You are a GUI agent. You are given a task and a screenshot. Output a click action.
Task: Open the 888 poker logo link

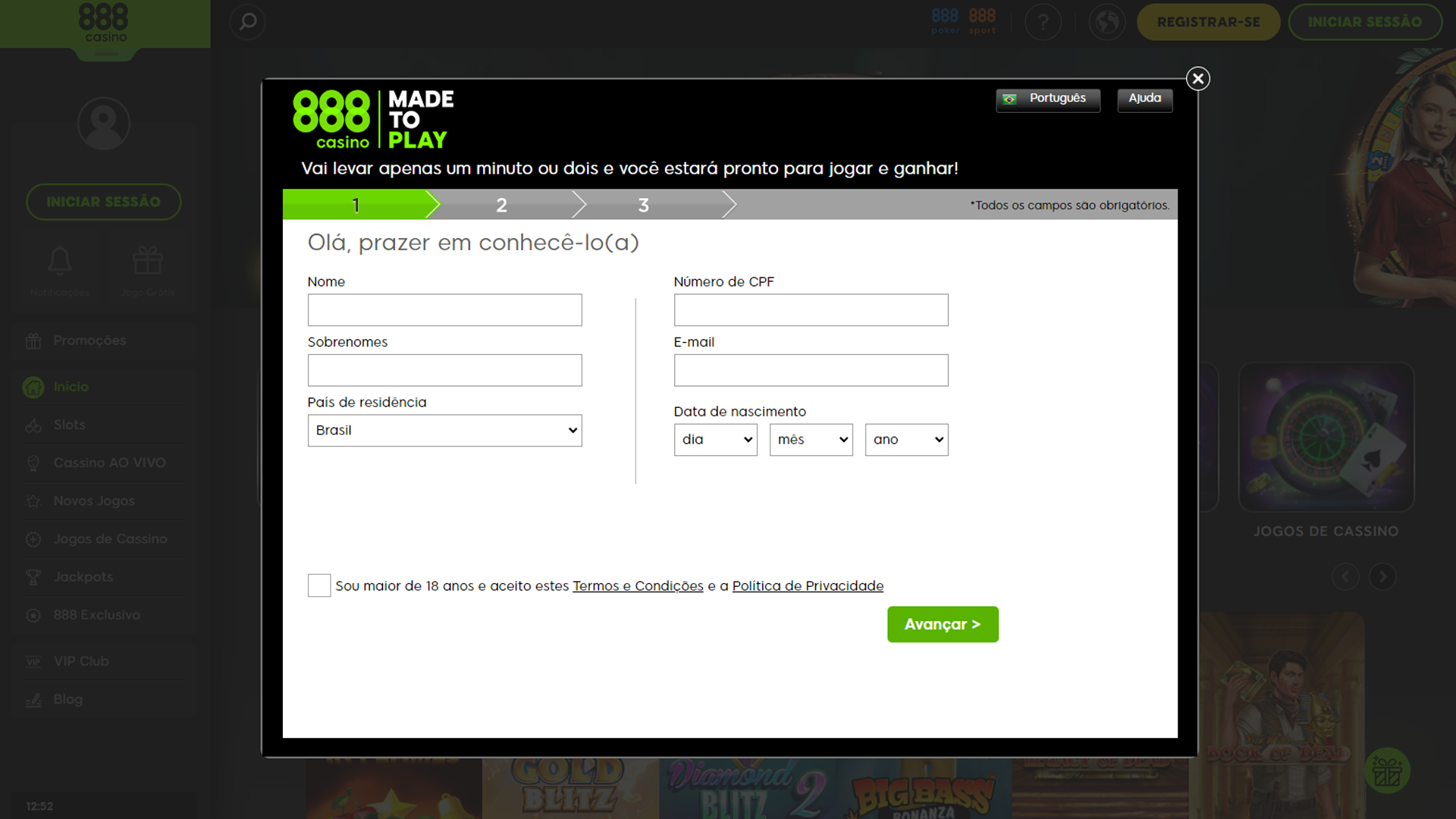[945, 20]
